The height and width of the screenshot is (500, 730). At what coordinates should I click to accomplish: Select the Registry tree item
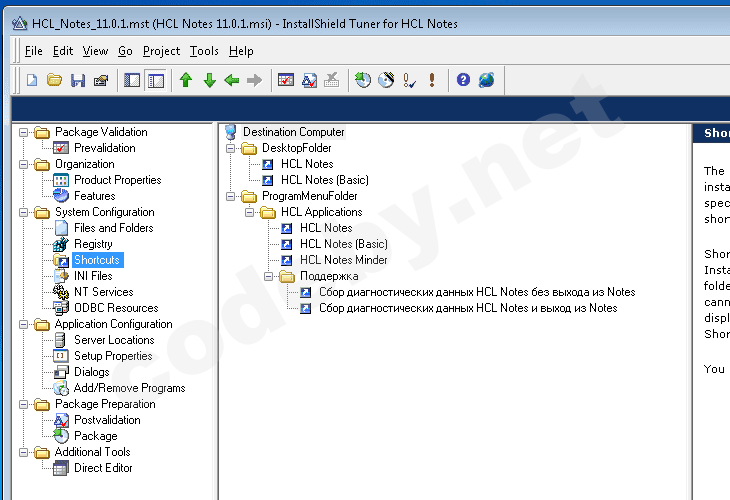coord(93,244)
